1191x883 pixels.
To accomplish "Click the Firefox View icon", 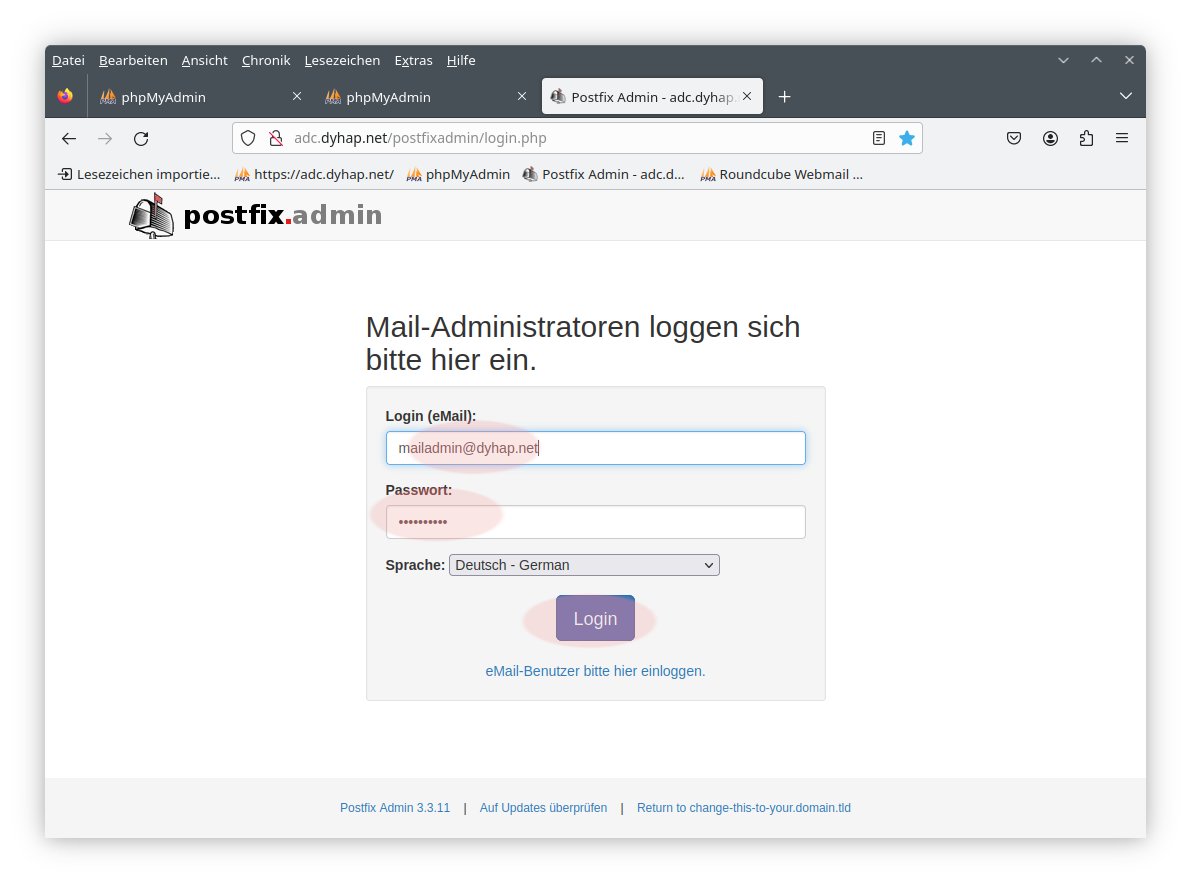I will click(66, 96).
